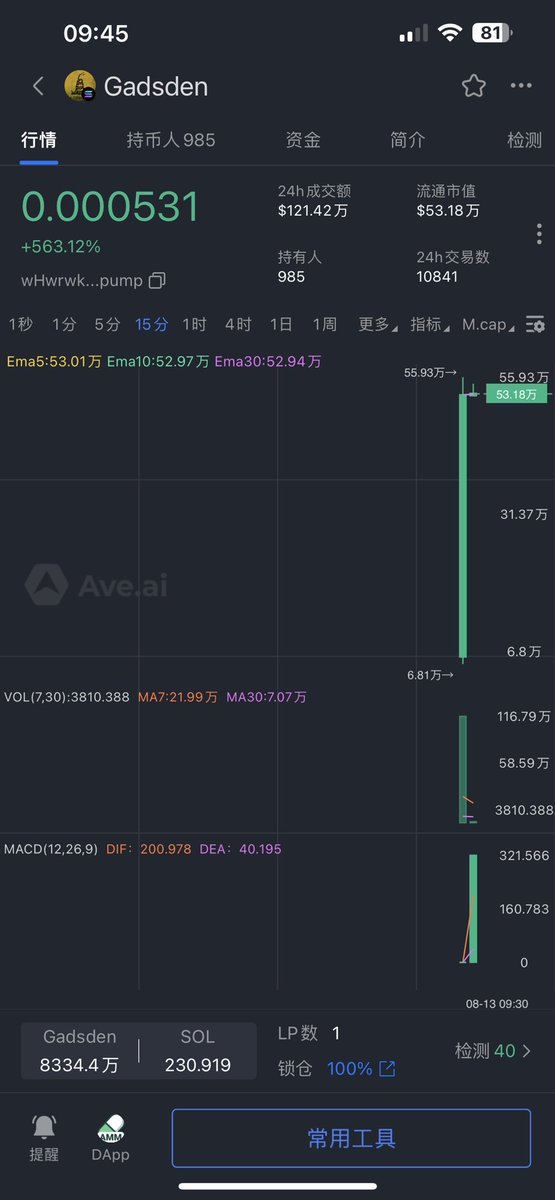
Task: Copy the contract address wHwrwk...pump
Action: click(x=157, y=281)
